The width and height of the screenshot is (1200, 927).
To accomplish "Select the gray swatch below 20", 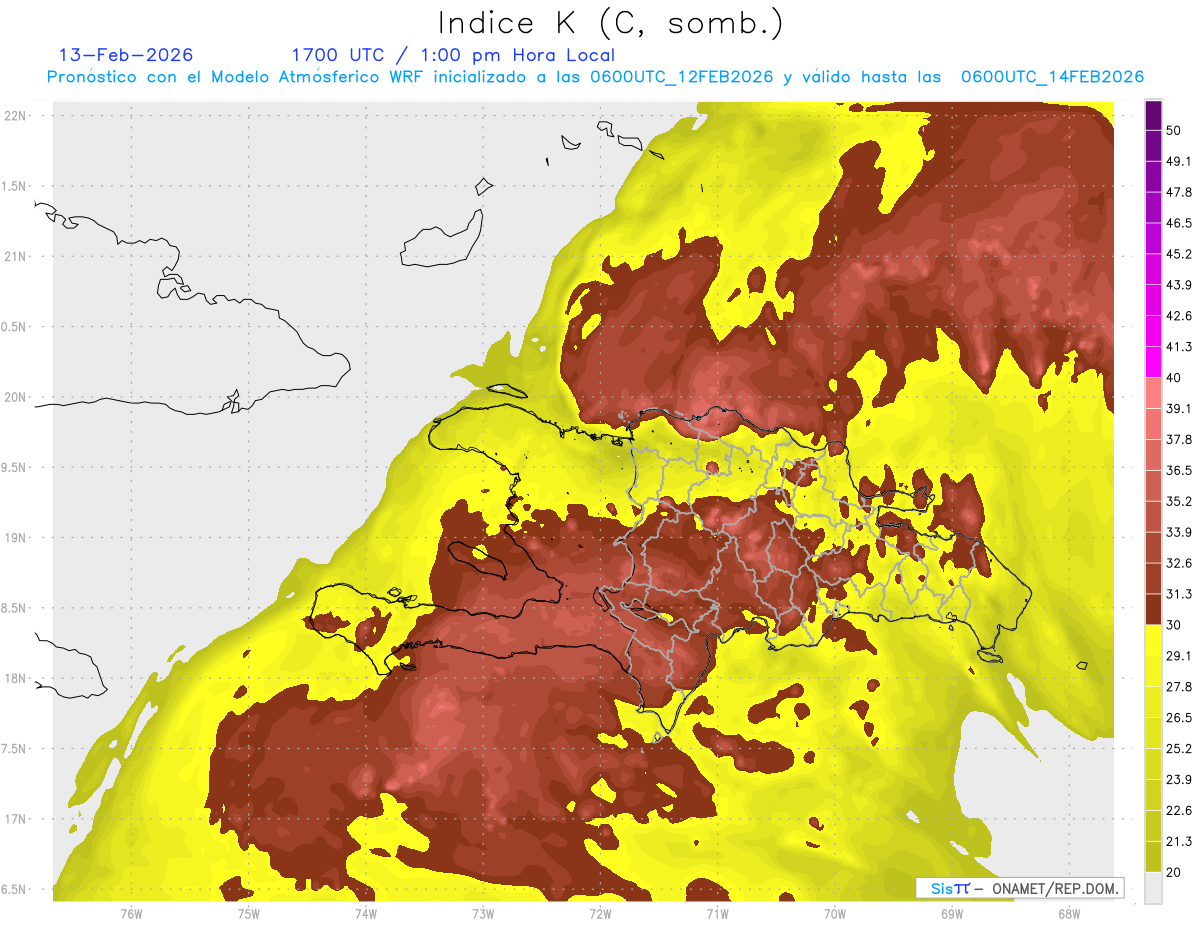I will pyautogui.click(x=1153, y=888).
